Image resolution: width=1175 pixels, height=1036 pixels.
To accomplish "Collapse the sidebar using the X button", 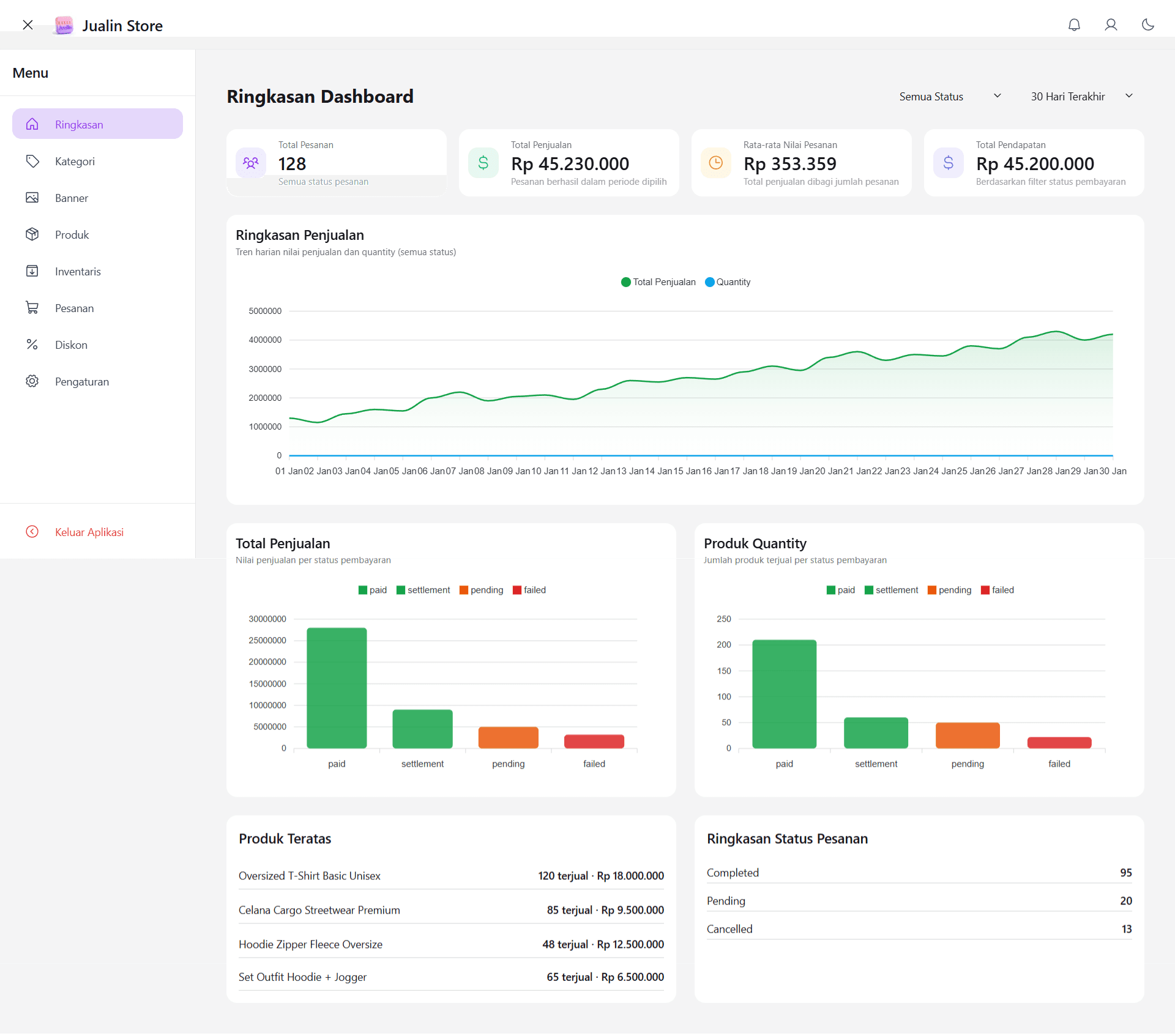I will (x=28, y=25).
